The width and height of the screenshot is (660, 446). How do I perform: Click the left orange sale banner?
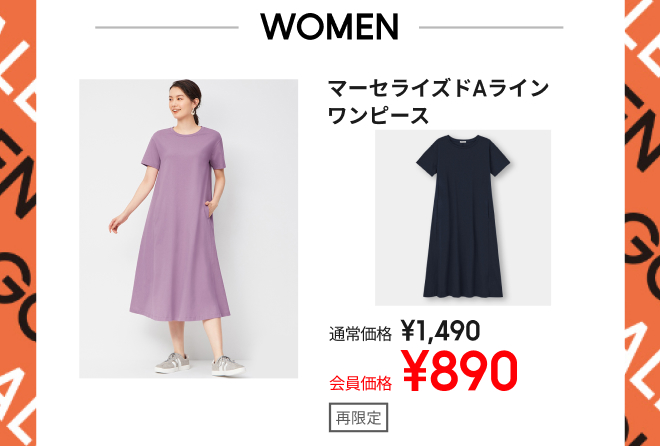pyautogui.click(x=18, y=223)
